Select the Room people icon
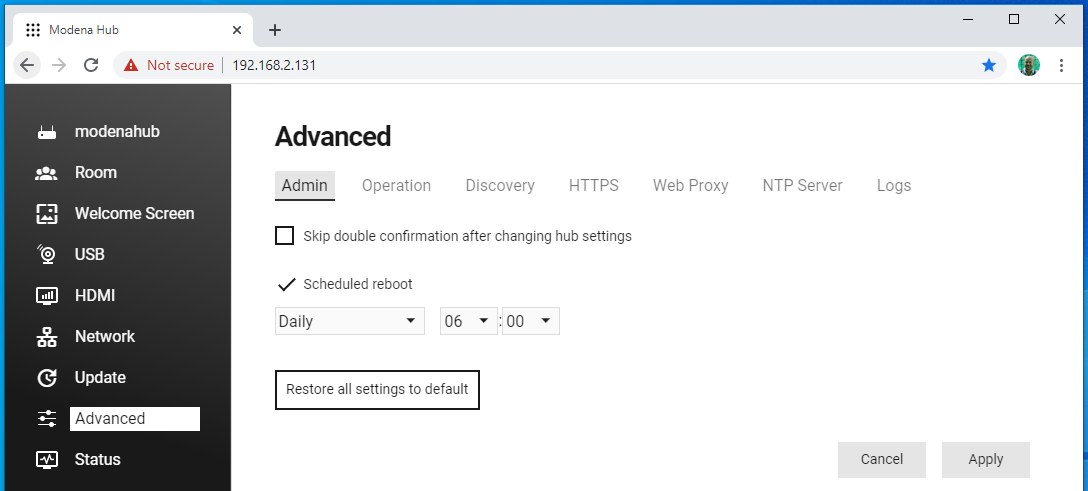The image size is (1088, 491). [46, 173]
